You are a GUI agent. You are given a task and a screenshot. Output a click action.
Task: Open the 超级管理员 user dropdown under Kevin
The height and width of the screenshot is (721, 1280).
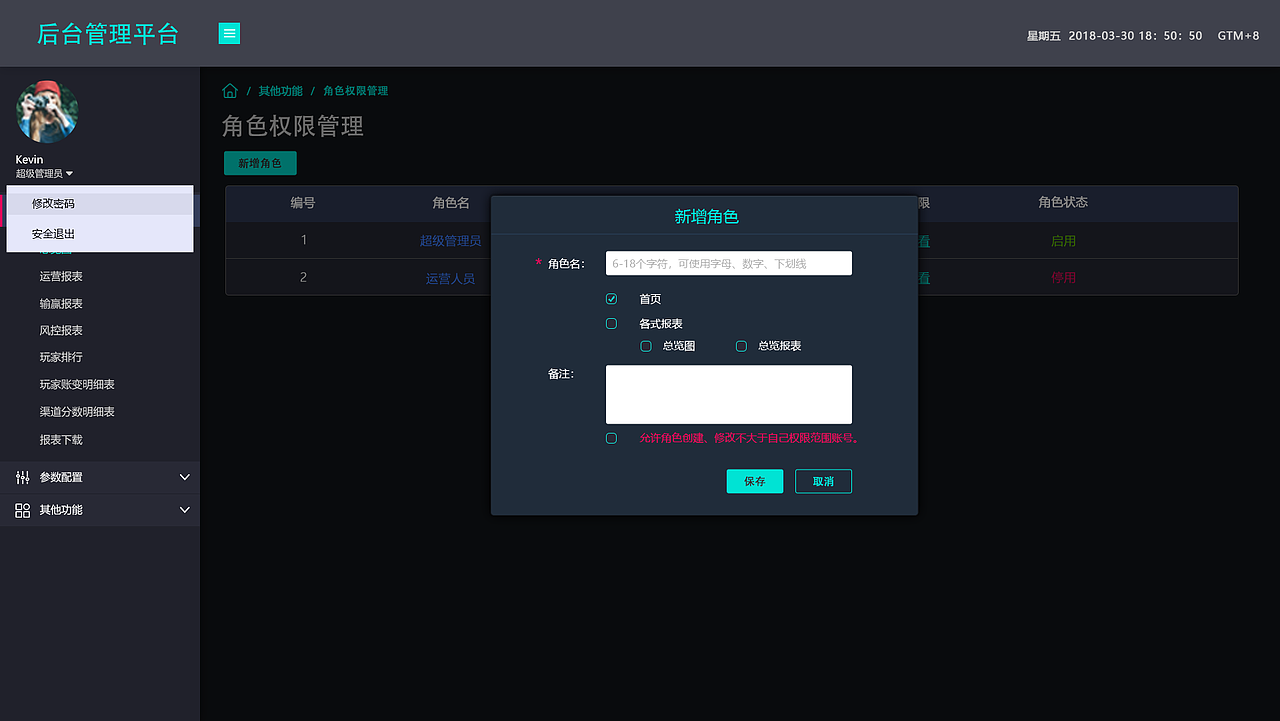(44, 172)
